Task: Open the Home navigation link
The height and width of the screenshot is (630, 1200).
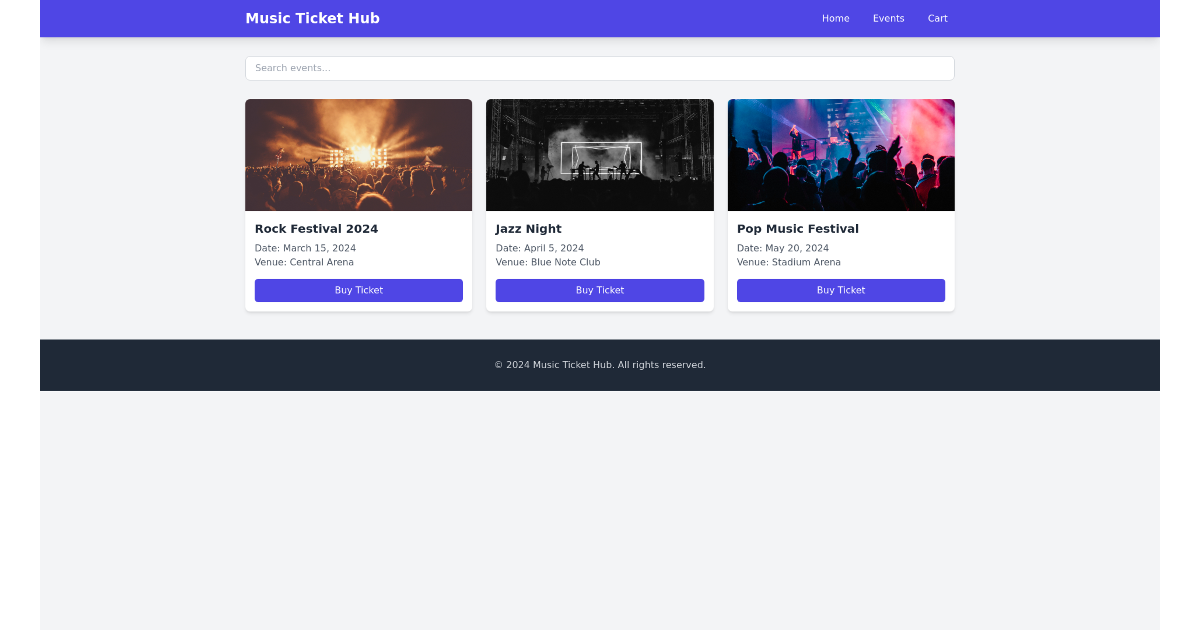Action: [x=836, y=18]
